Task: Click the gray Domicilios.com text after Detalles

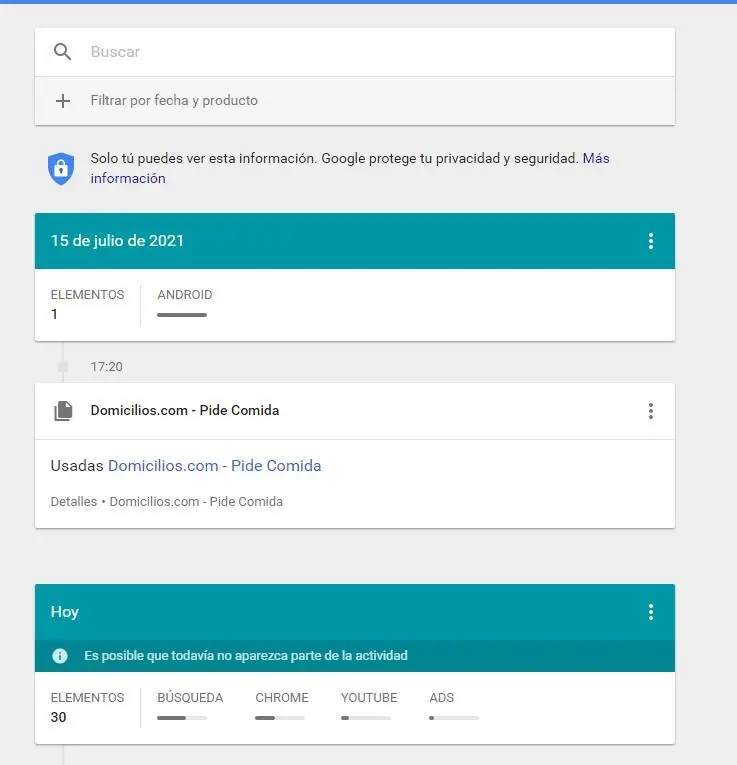Action: tap(196, 502)
